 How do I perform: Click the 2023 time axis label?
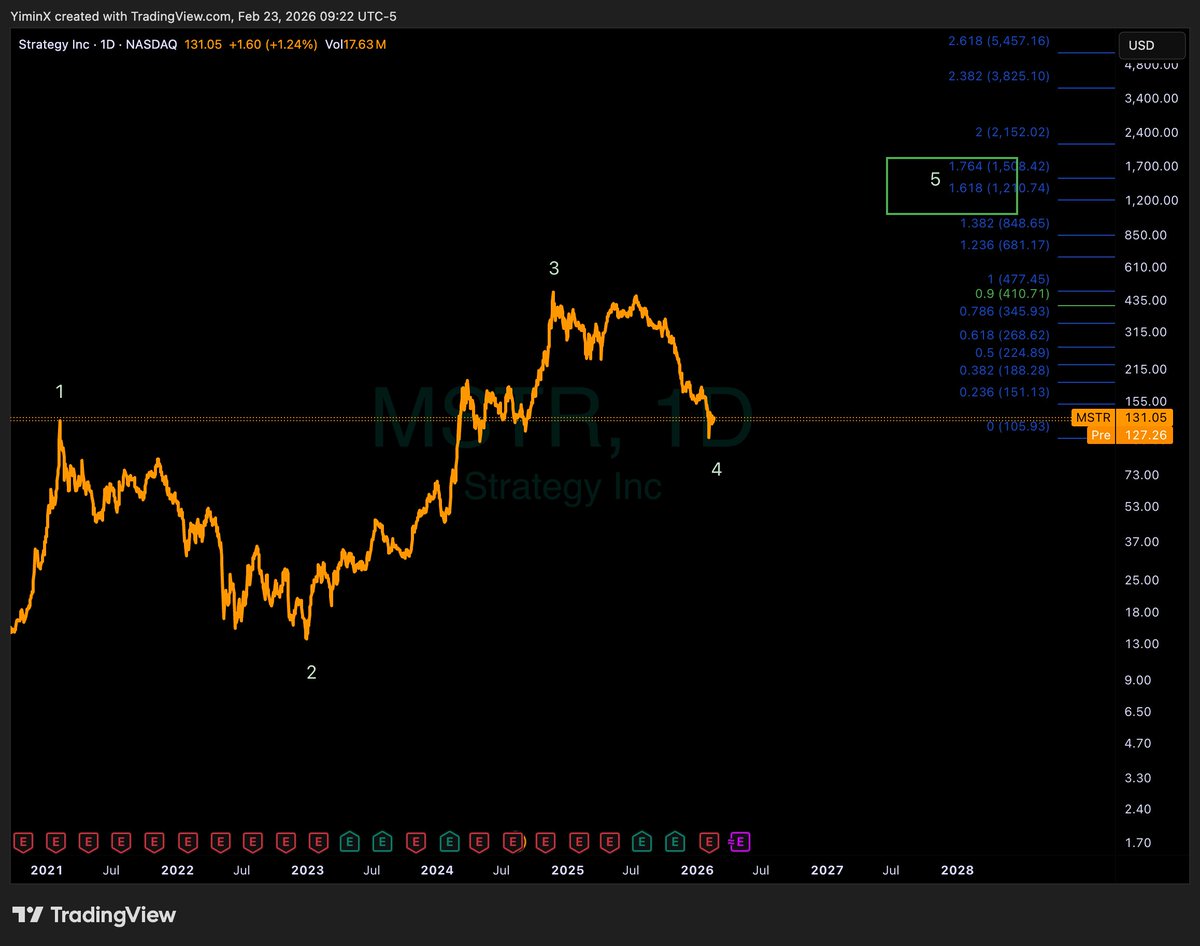307,870
